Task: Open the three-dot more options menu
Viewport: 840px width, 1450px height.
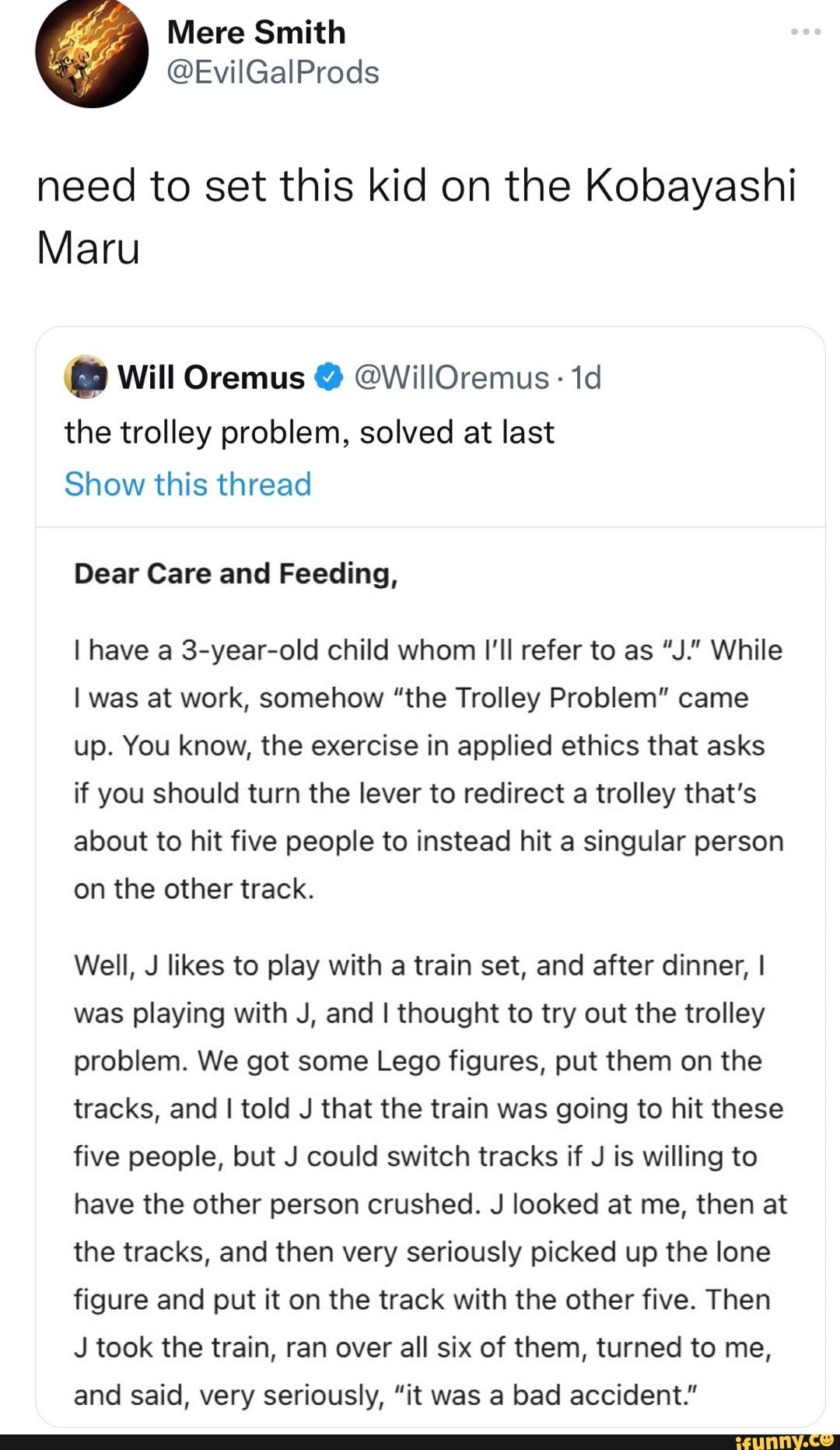Action: (x=805, y=32)
